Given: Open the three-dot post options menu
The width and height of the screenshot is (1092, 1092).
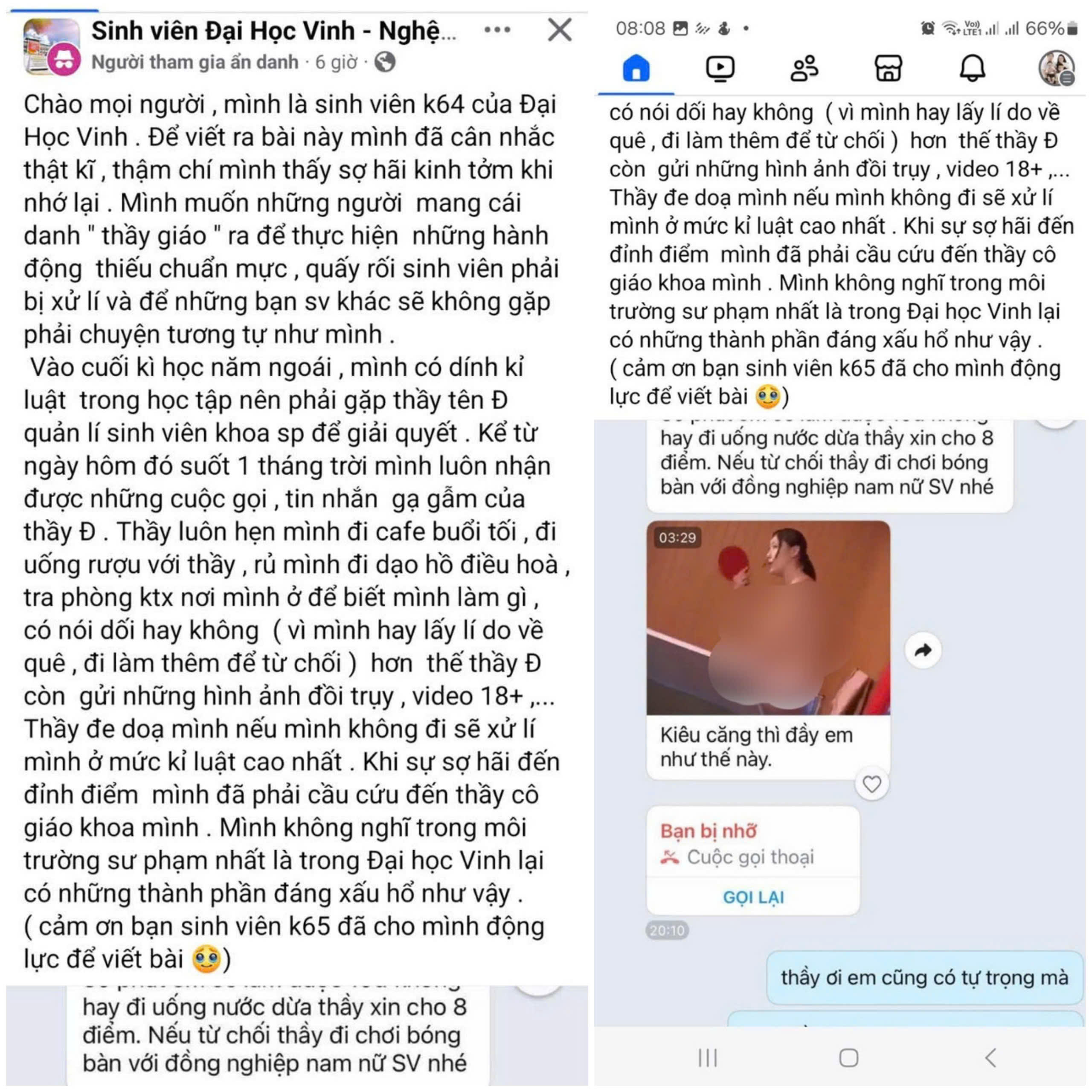Looking at the screenshot, I should (x=497, y=30).
